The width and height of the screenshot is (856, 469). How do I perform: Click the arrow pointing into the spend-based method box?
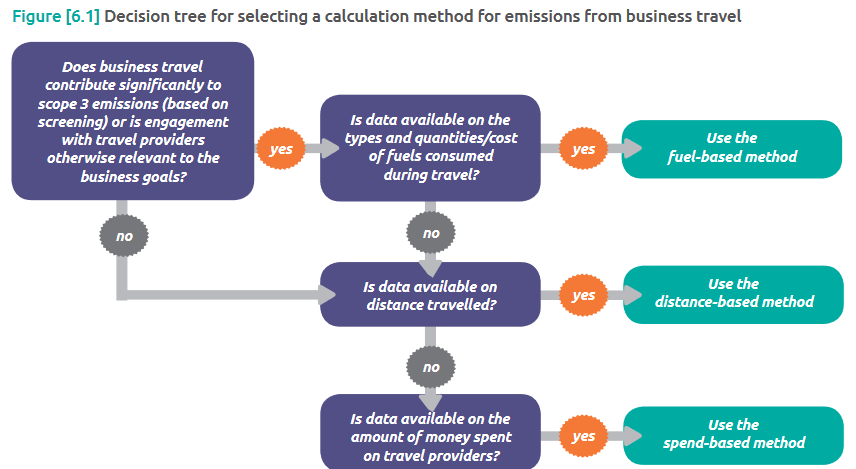pyautogui.click(x=620, y=436)
